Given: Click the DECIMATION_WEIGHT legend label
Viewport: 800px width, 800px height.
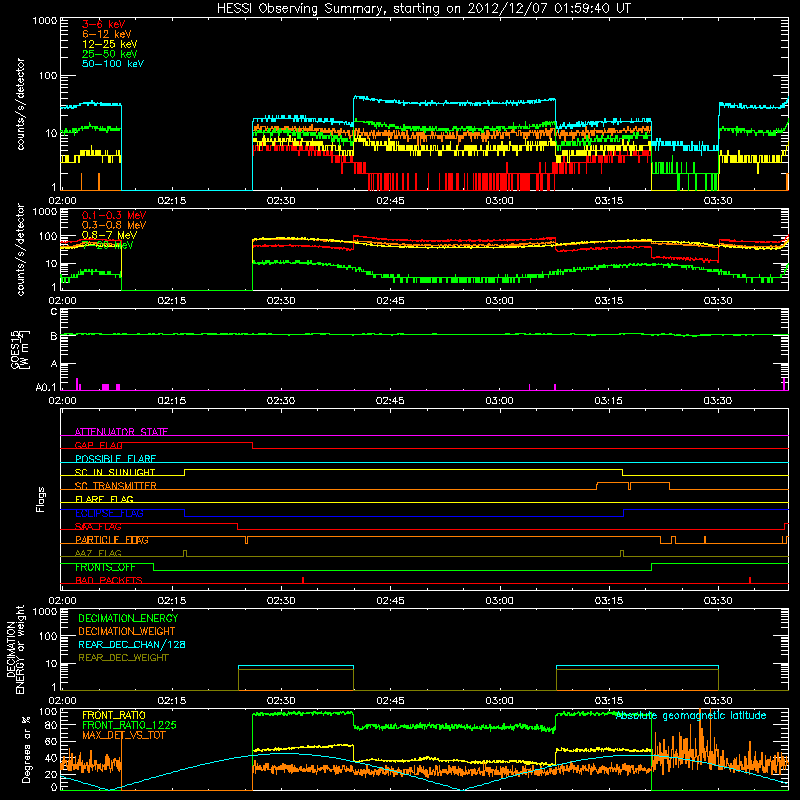Looking at the screenshot, I should click(x=127, y=631).
